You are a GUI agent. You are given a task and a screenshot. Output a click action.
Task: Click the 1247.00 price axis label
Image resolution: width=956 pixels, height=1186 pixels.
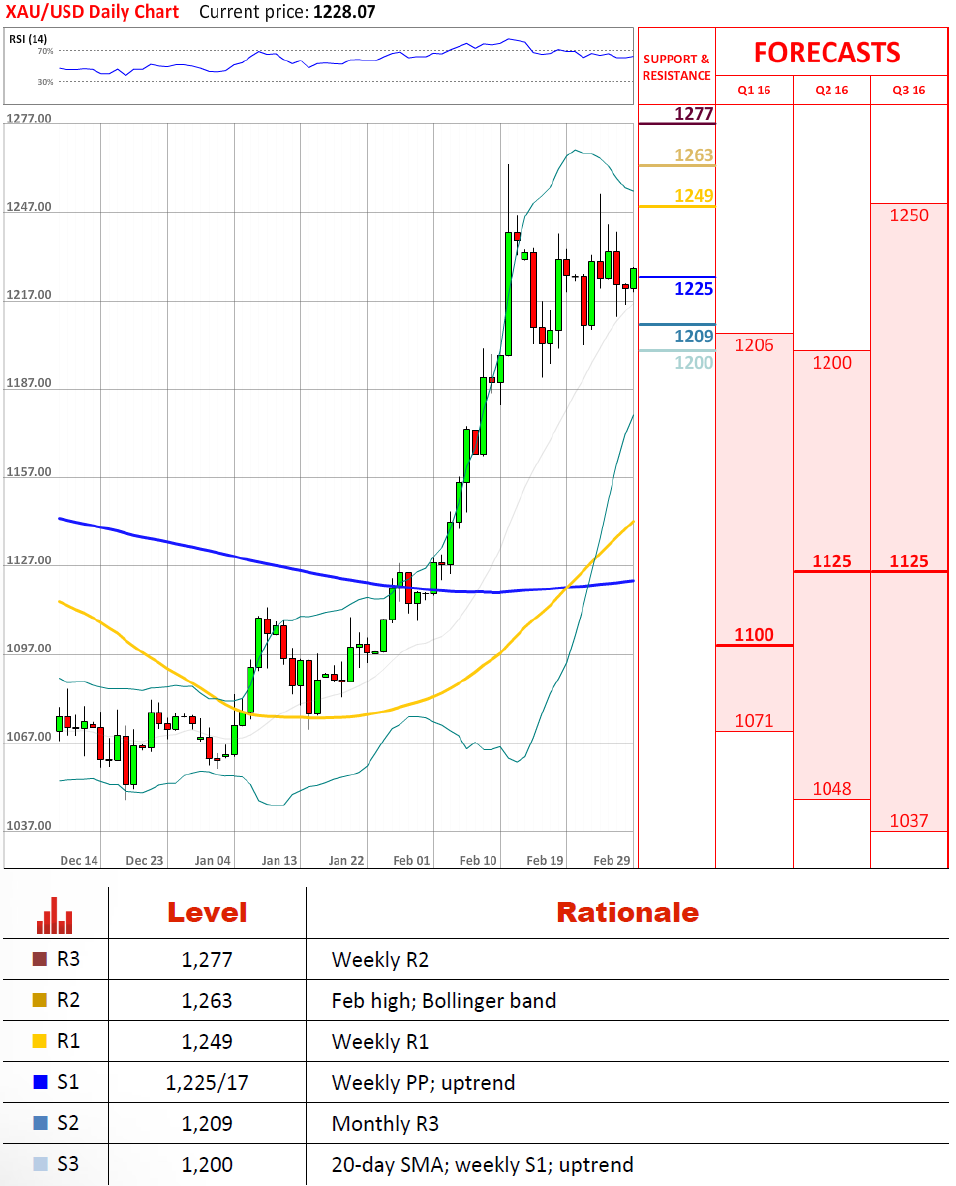pyautogui.click(x=29, y=206)
